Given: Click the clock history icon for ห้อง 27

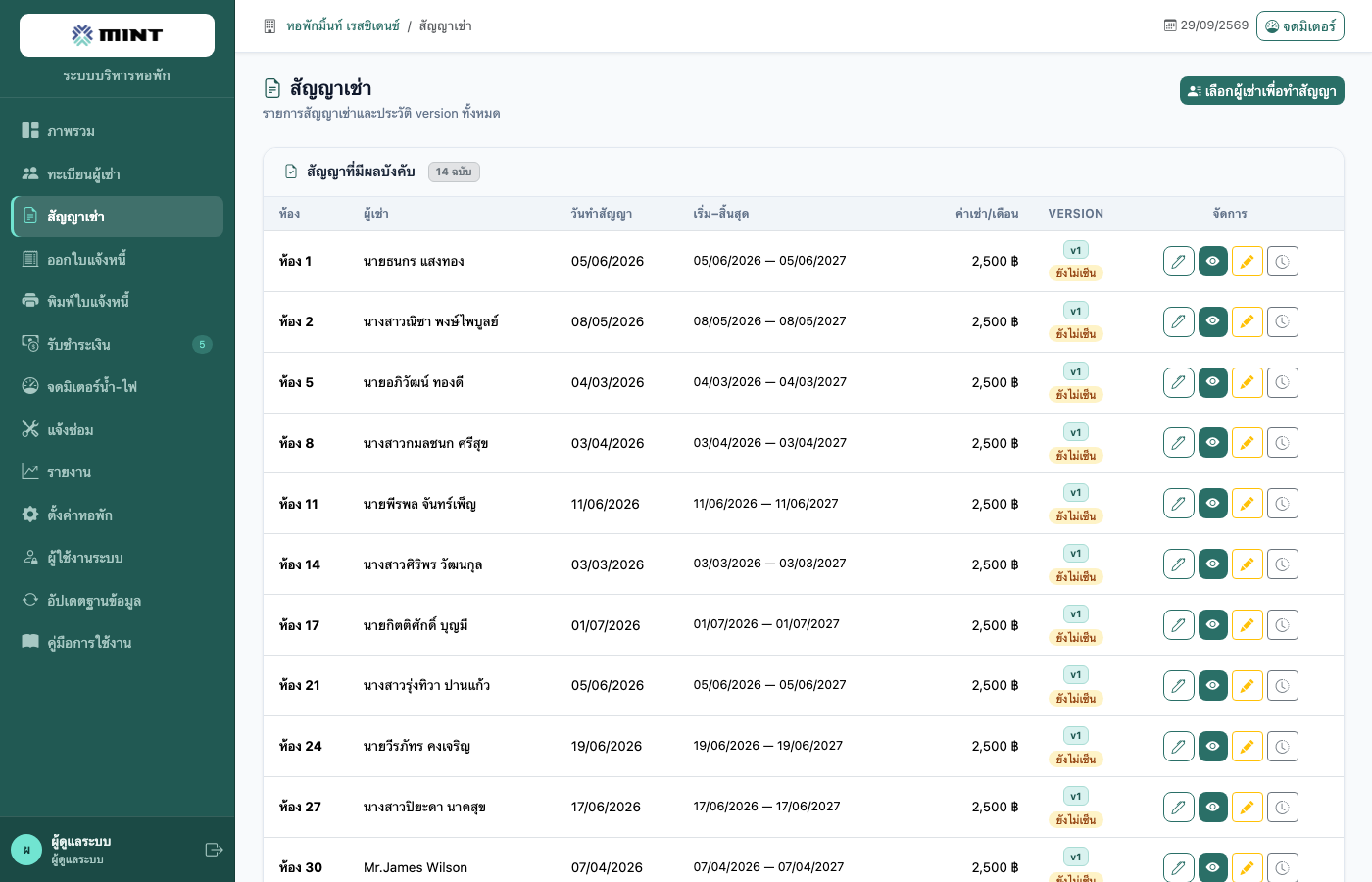Looking at the screenshot, I should (x=1283, y=808).
